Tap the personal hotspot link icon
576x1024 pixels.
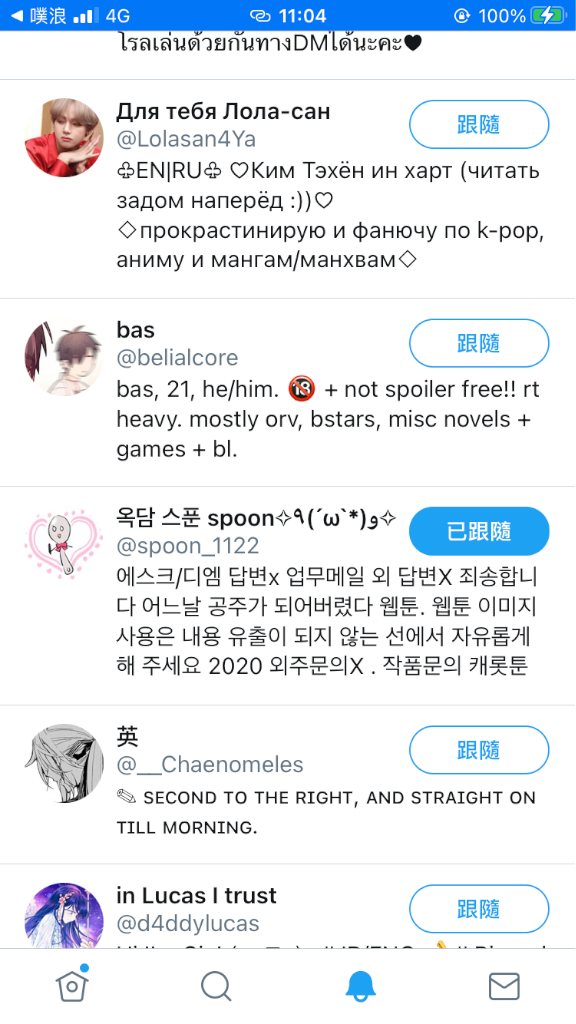tap(260, 16)
